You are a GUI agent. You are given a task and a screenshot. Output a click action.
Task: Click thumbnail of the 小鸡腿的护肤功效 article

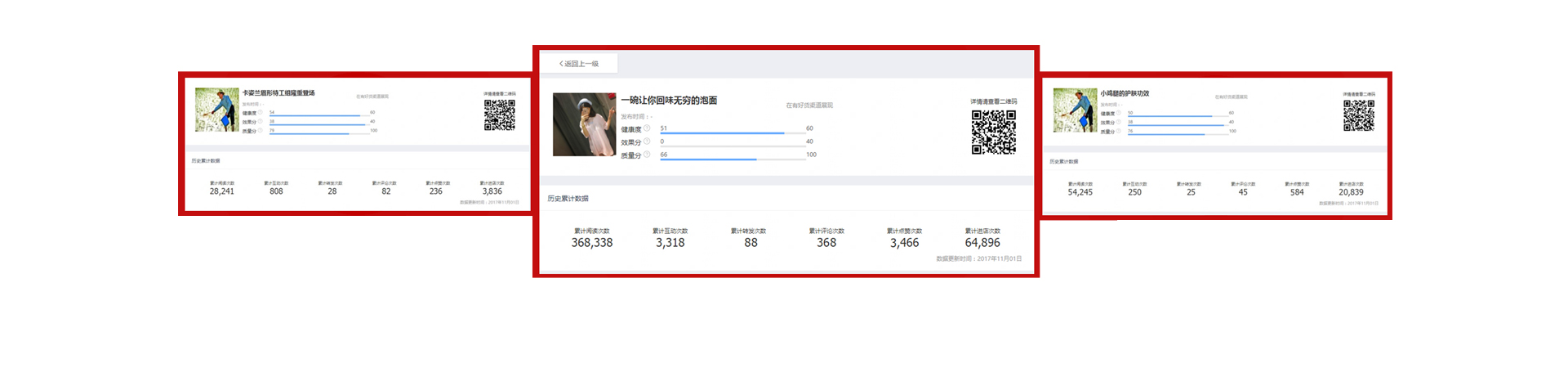coord(1075,110)
